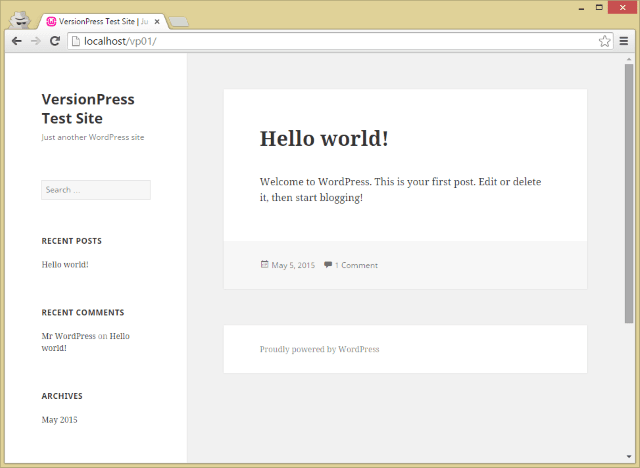Open a new tab button
Image resolution: width=640 pixels, height=468 pixels.
(179, 22)
